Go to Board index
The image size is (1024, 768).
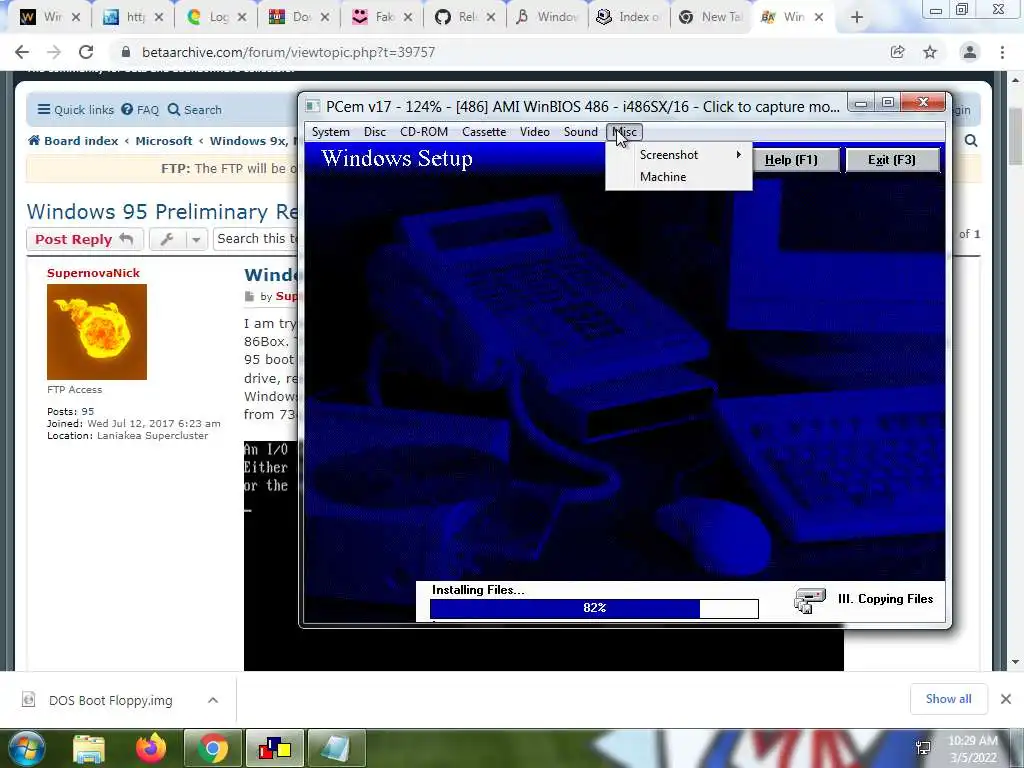click(x=73, y=141)
